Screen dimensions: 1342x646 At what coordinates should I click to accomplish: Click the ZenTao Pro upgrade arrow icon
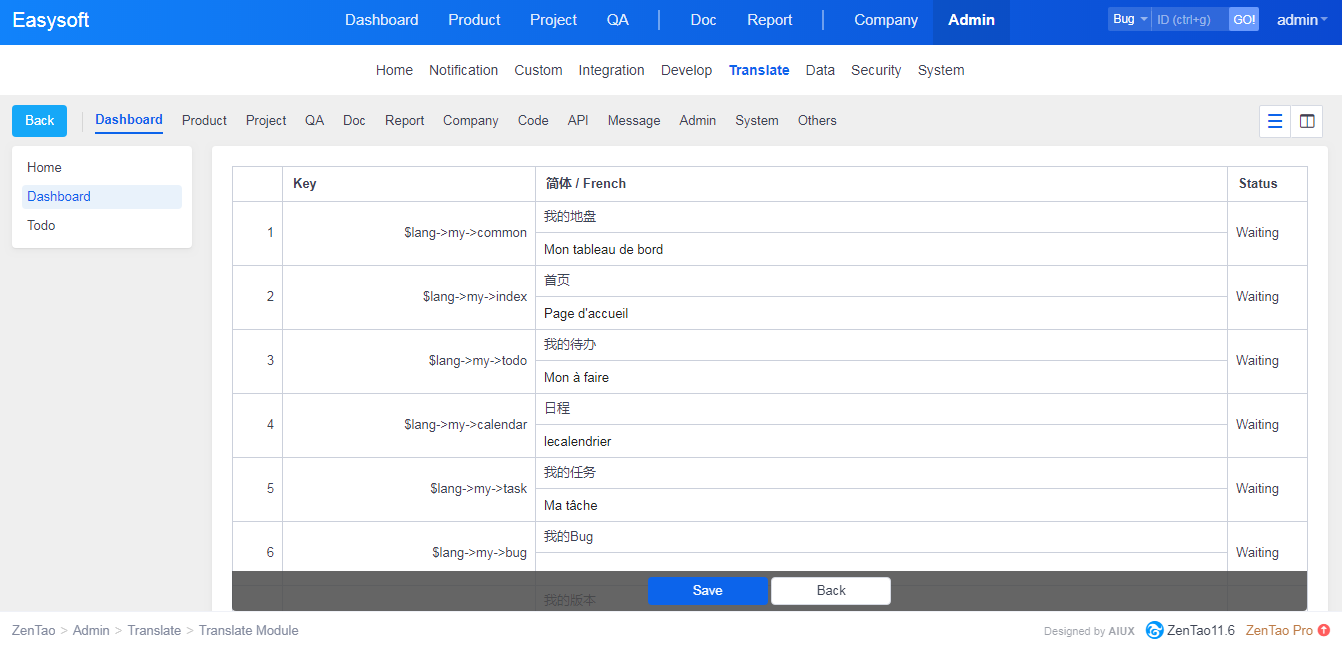point(1324,630)
